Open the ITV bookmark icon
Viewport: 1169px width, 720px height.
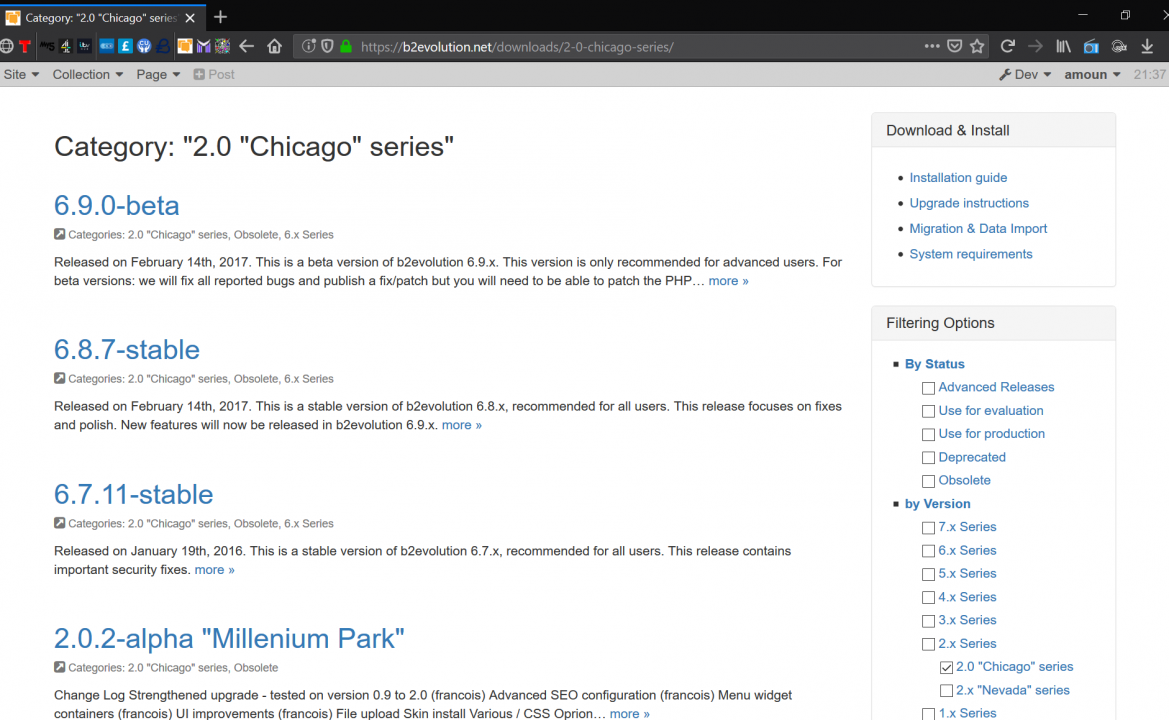84,46
